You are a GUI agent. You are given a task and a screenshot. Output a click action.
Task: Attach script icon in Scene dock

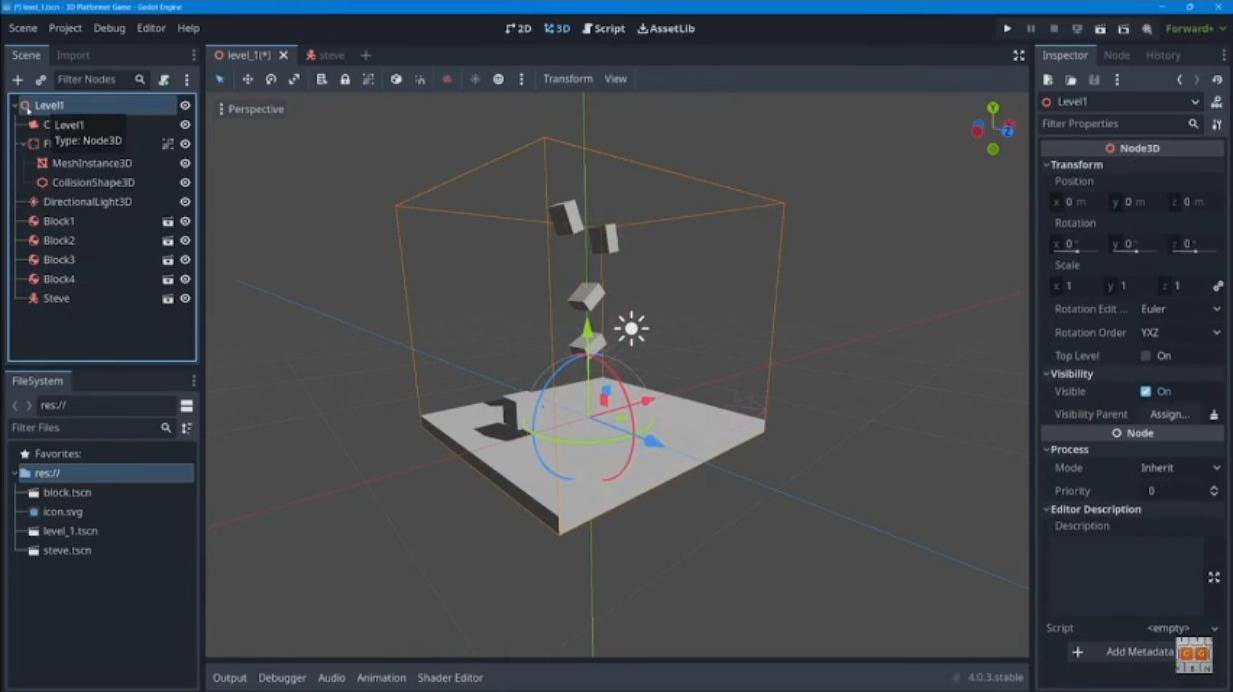click(x=164, y=80)
